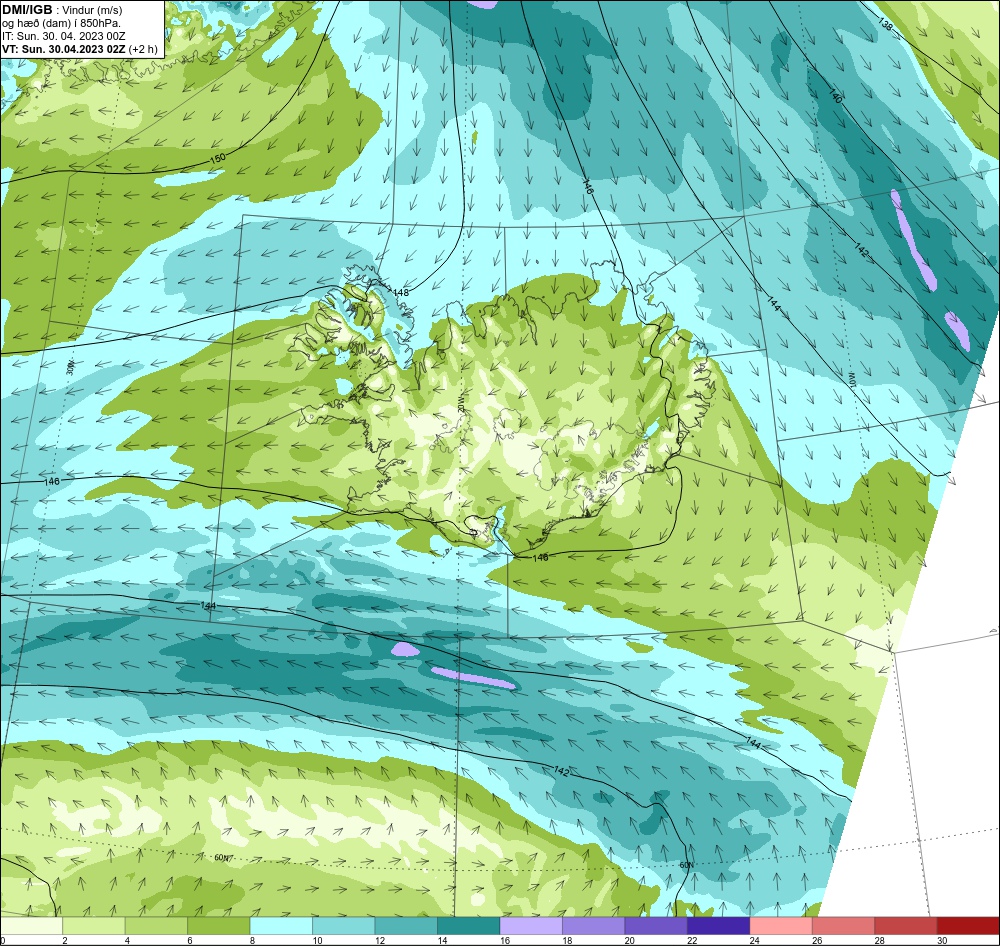The height and width of the screenshot is (946, 1000).
Task: Click the 150 contour label
Action: click(x=217, y=158)
